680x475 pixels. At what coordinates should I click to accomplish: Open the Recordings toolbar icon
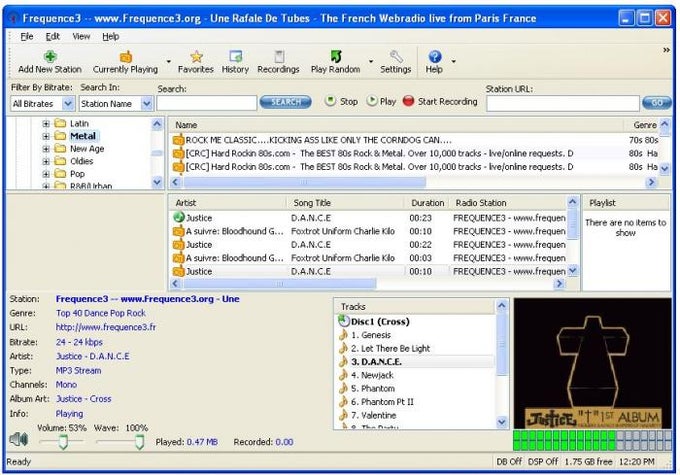coord(279,56)
